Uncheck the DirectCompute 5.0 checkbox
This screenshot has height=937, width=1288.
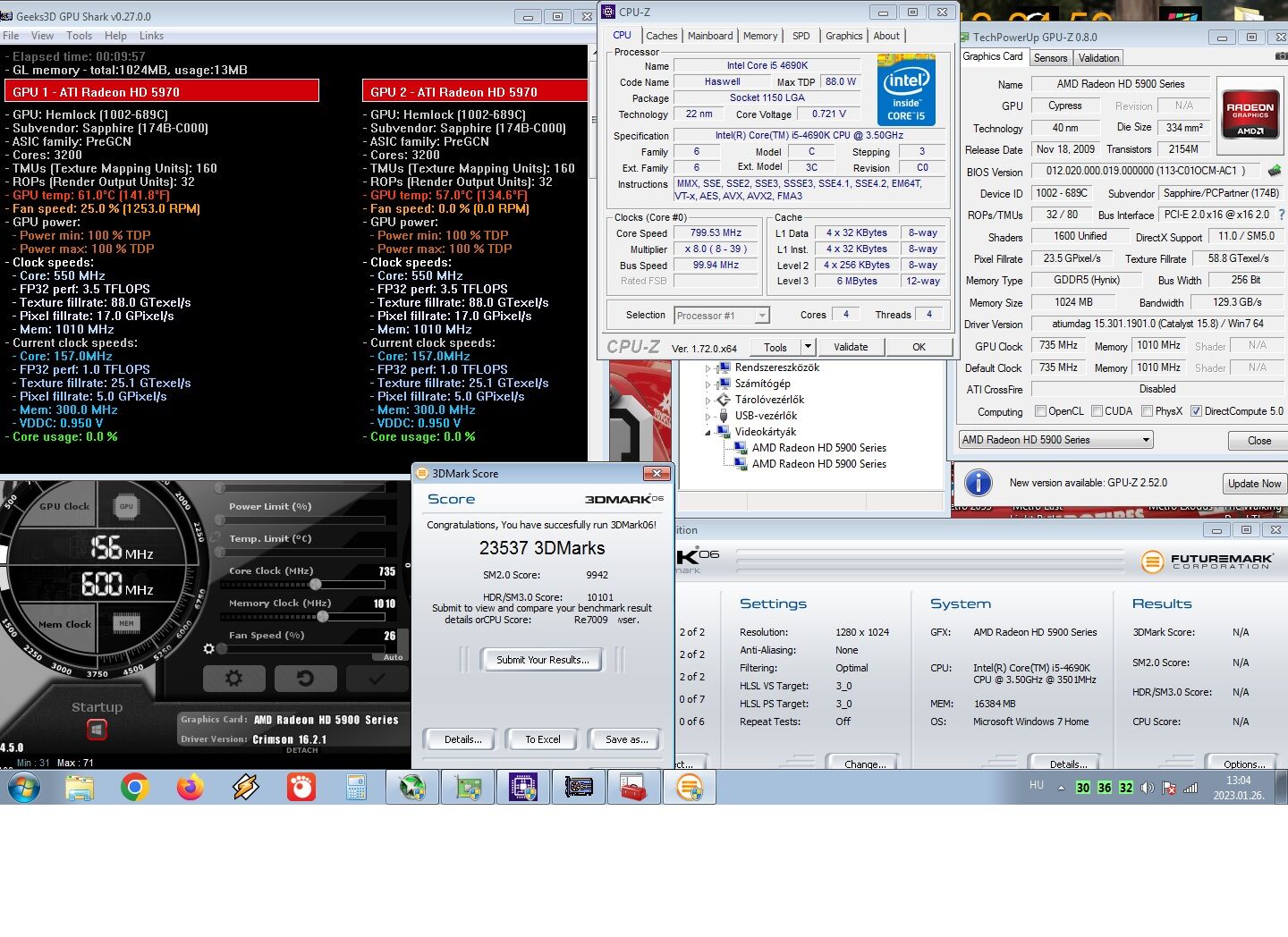point(1196,411)
